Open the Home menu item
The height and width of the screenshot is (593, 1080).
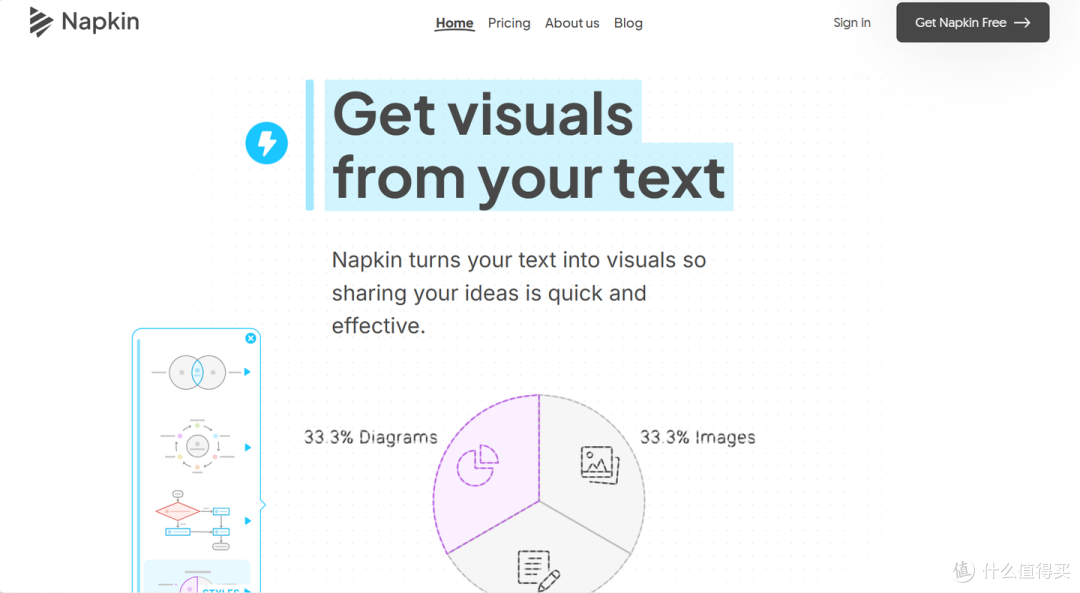point(455,23)
